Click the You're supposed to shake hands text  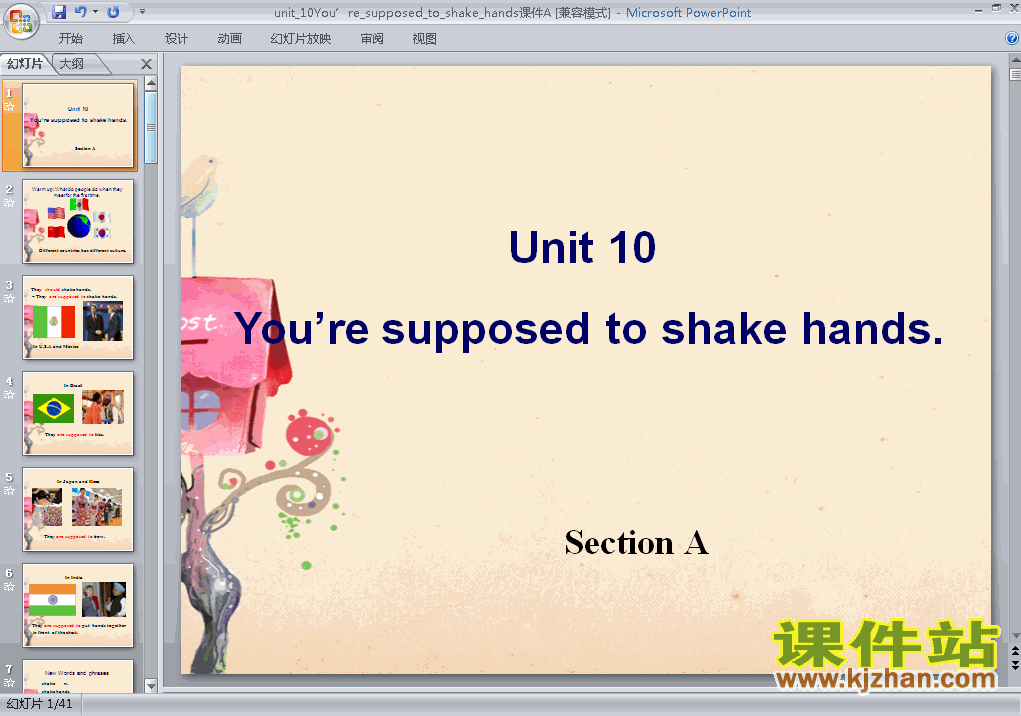coord(589,329)
